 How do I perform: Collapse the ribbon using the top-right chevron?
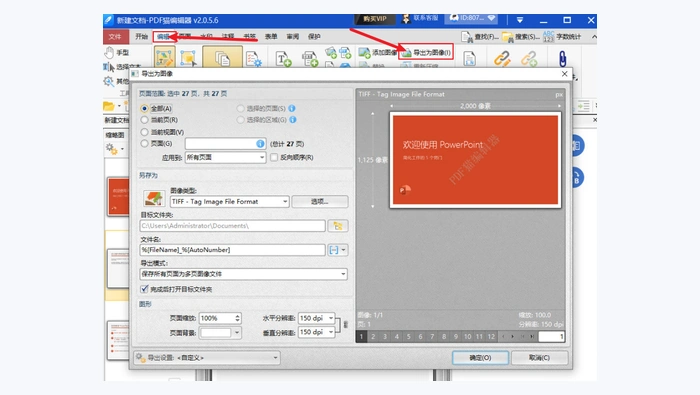click(x=594, y=37)
